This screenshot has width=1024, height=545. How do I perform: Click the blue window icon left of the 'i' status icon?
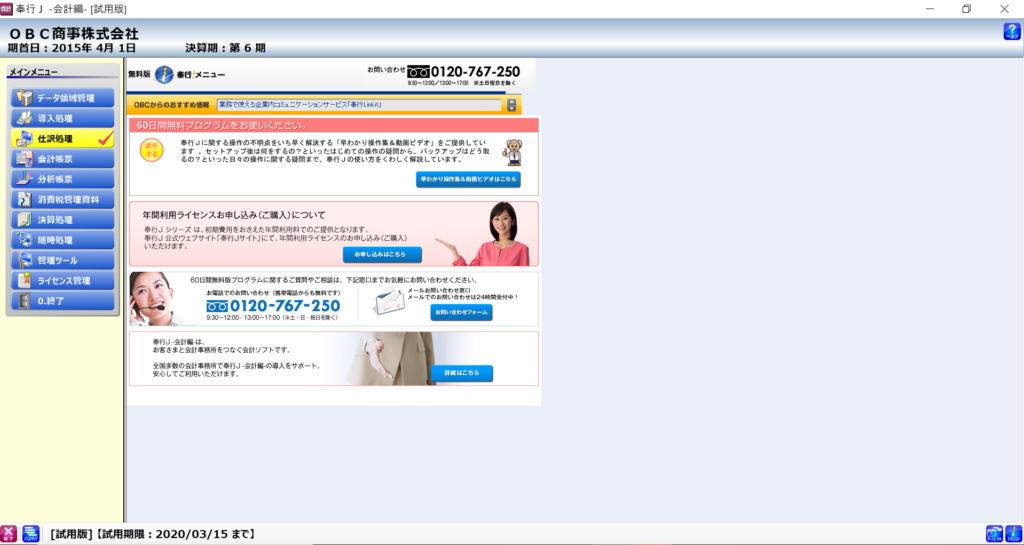coord(994,534)
